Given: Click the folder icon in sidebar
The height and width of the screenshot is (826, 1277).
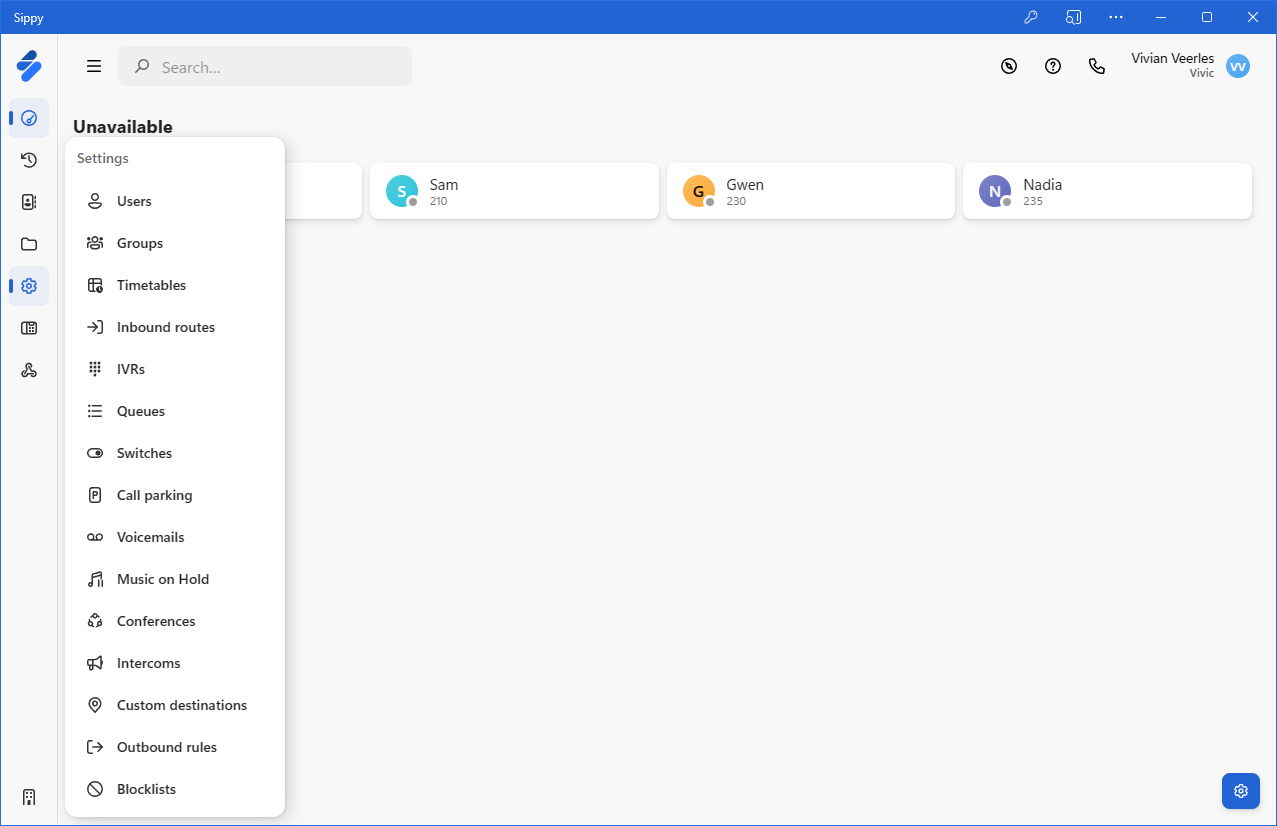Looking at the screenshot, I should [x=29, y=244].
